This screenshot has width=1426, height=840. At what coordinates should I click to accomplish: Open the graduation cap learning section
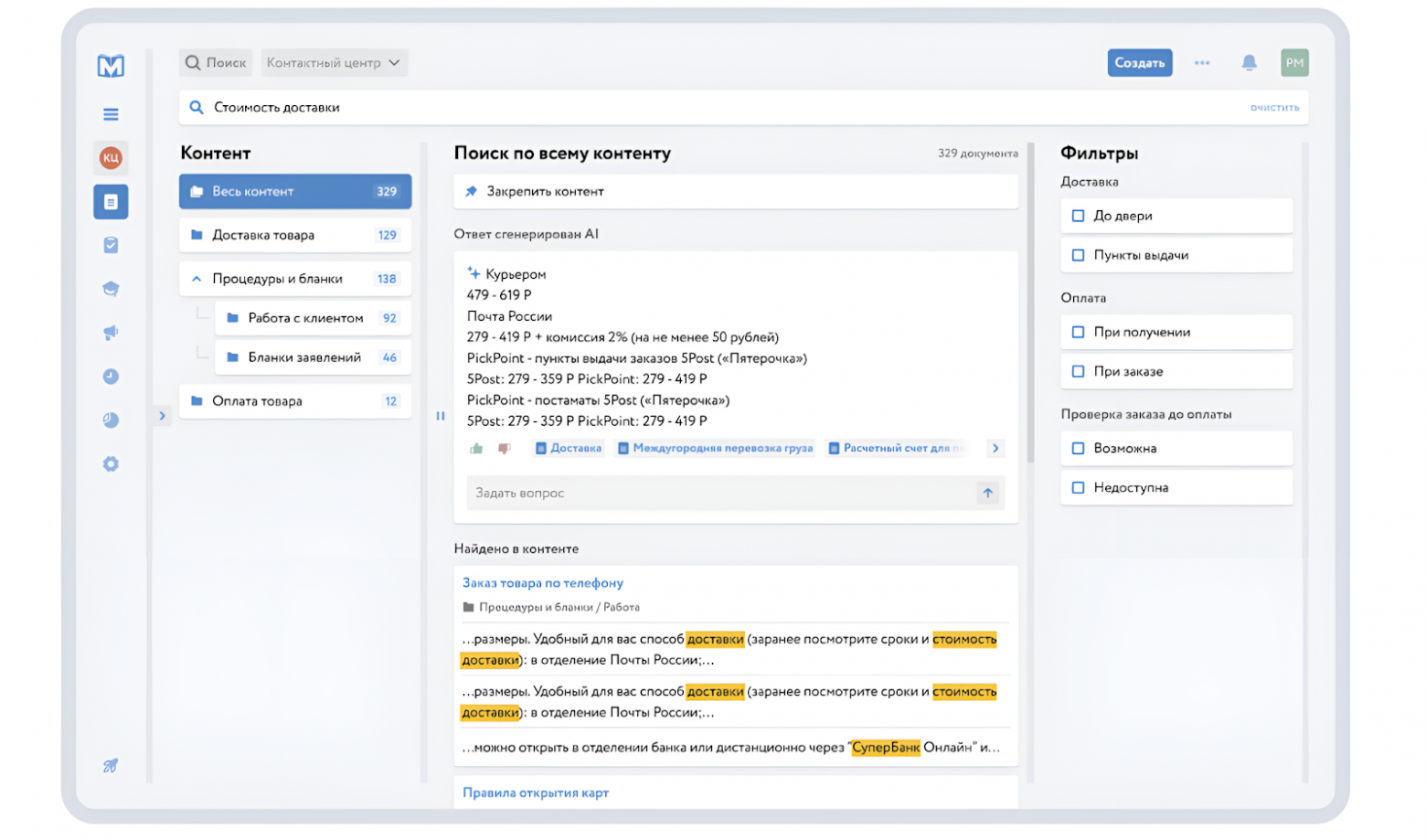pos(111,289)
